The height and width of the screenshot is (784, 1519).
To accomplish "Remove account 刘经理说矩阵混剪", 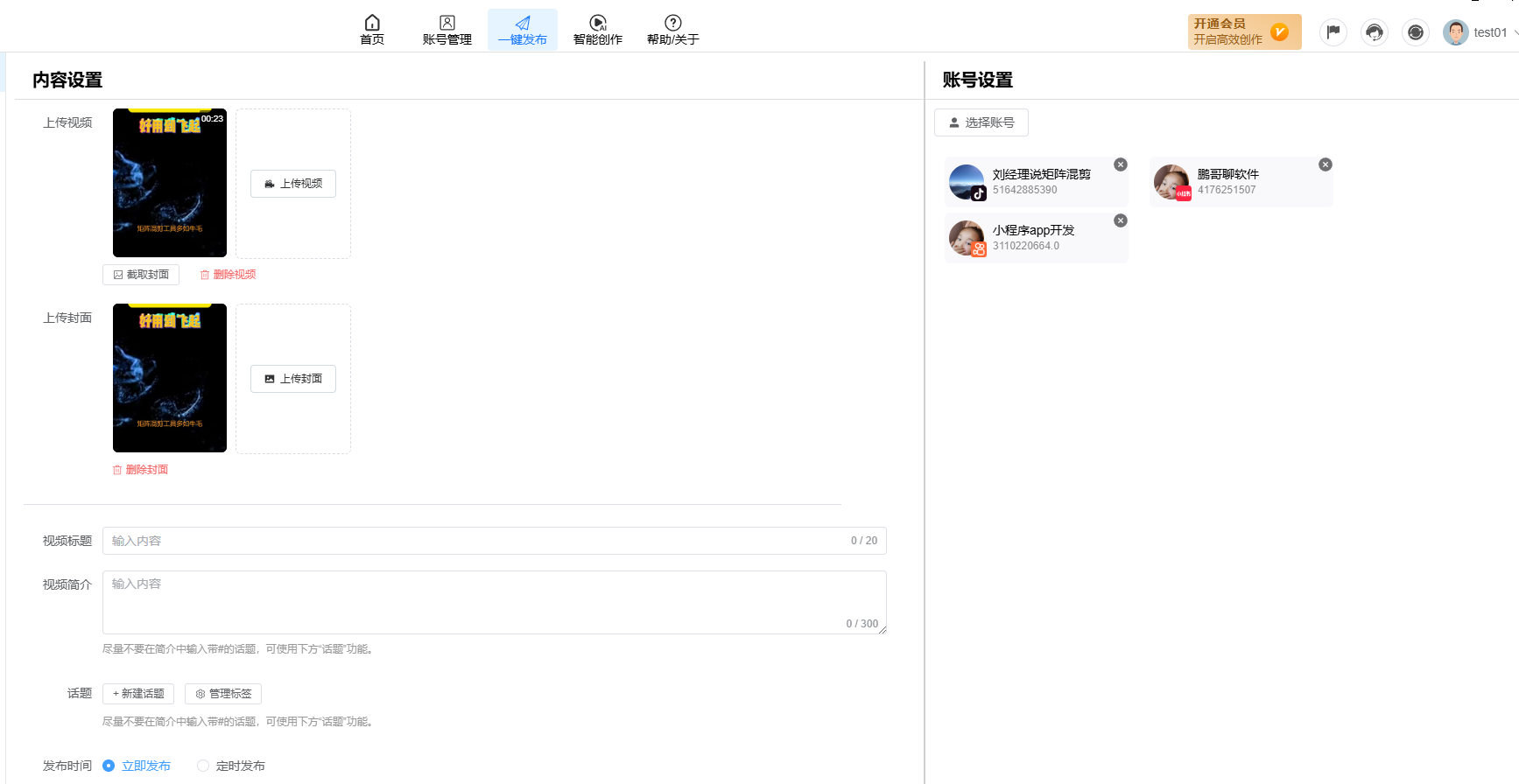I will (x=1121, y=164).
